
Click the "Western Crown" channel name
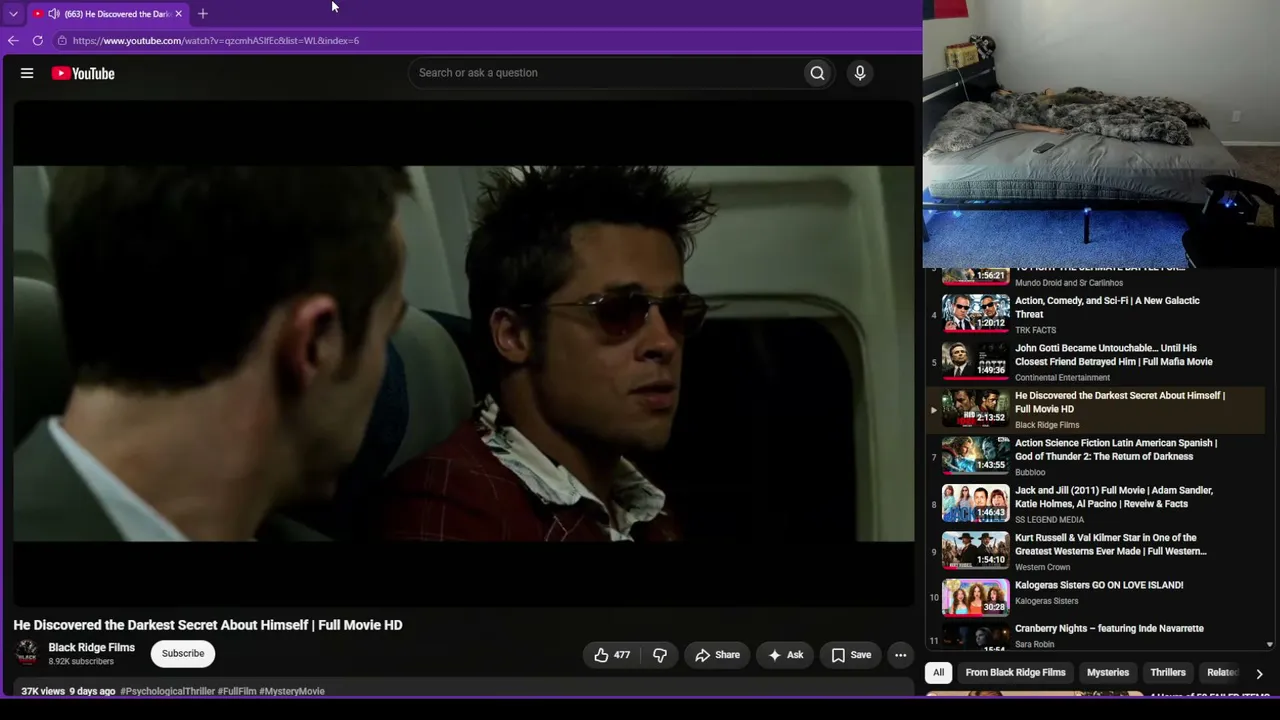click(1042, 567)
